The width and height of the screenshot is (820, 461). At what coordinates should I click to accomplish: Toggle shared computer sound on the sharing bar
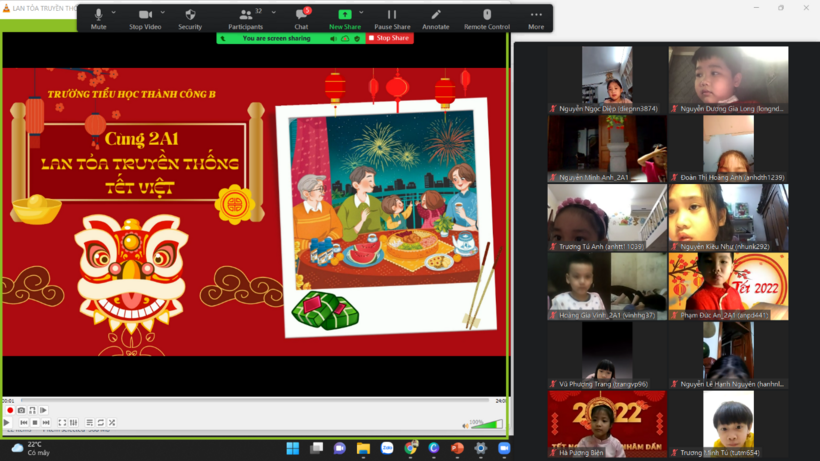point(333,39)
